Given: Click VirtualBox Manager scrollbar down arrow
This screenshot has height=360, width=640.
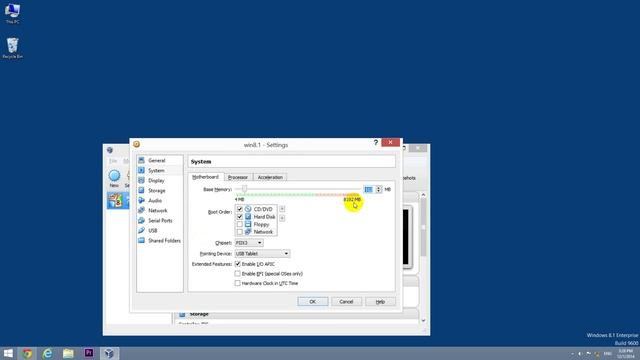Looking at the screenshot, I should [423, 321].
